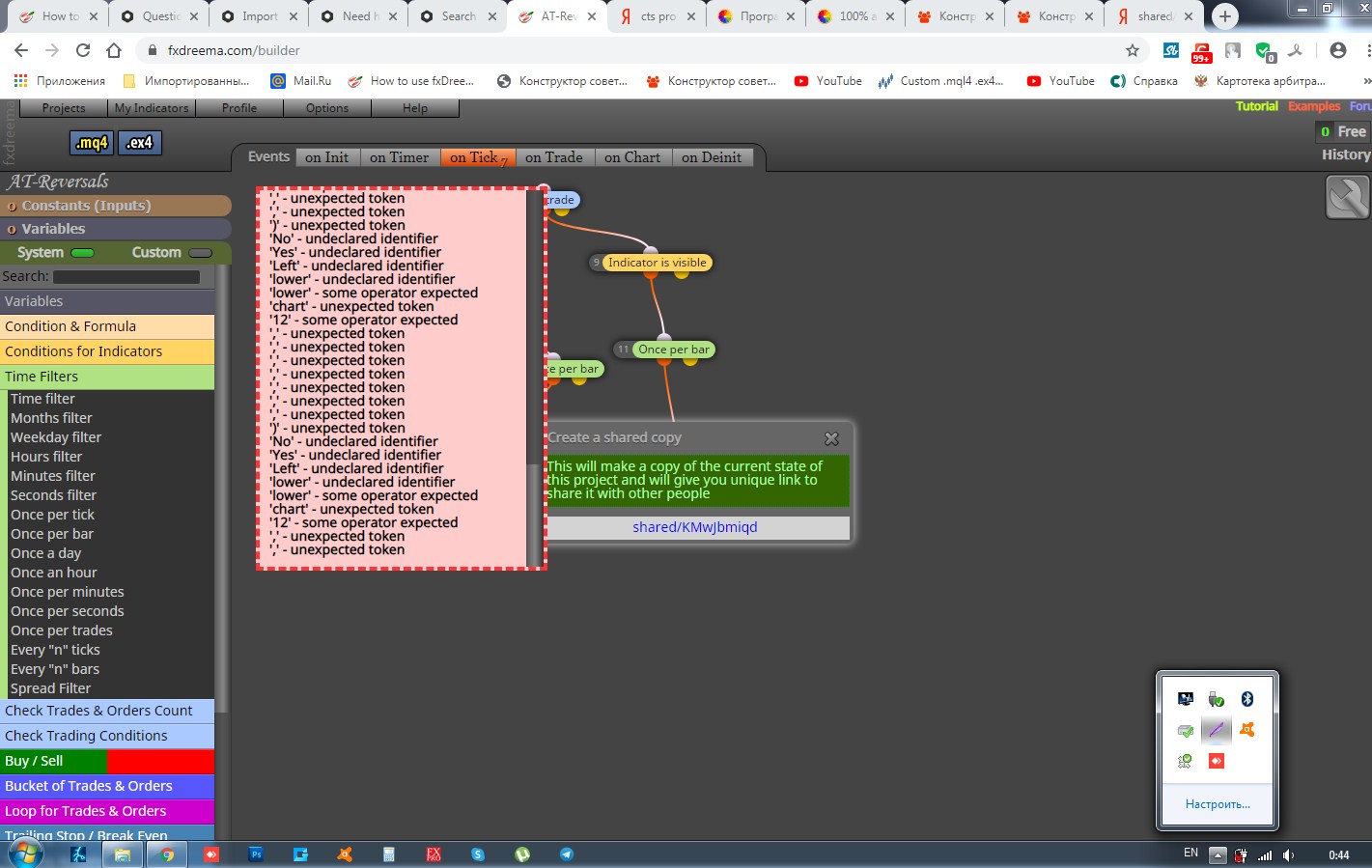Open the Windows Start menu
The height and width of the screenshot is (868, 1372).
pyautogui.click(x=25, y=854)
